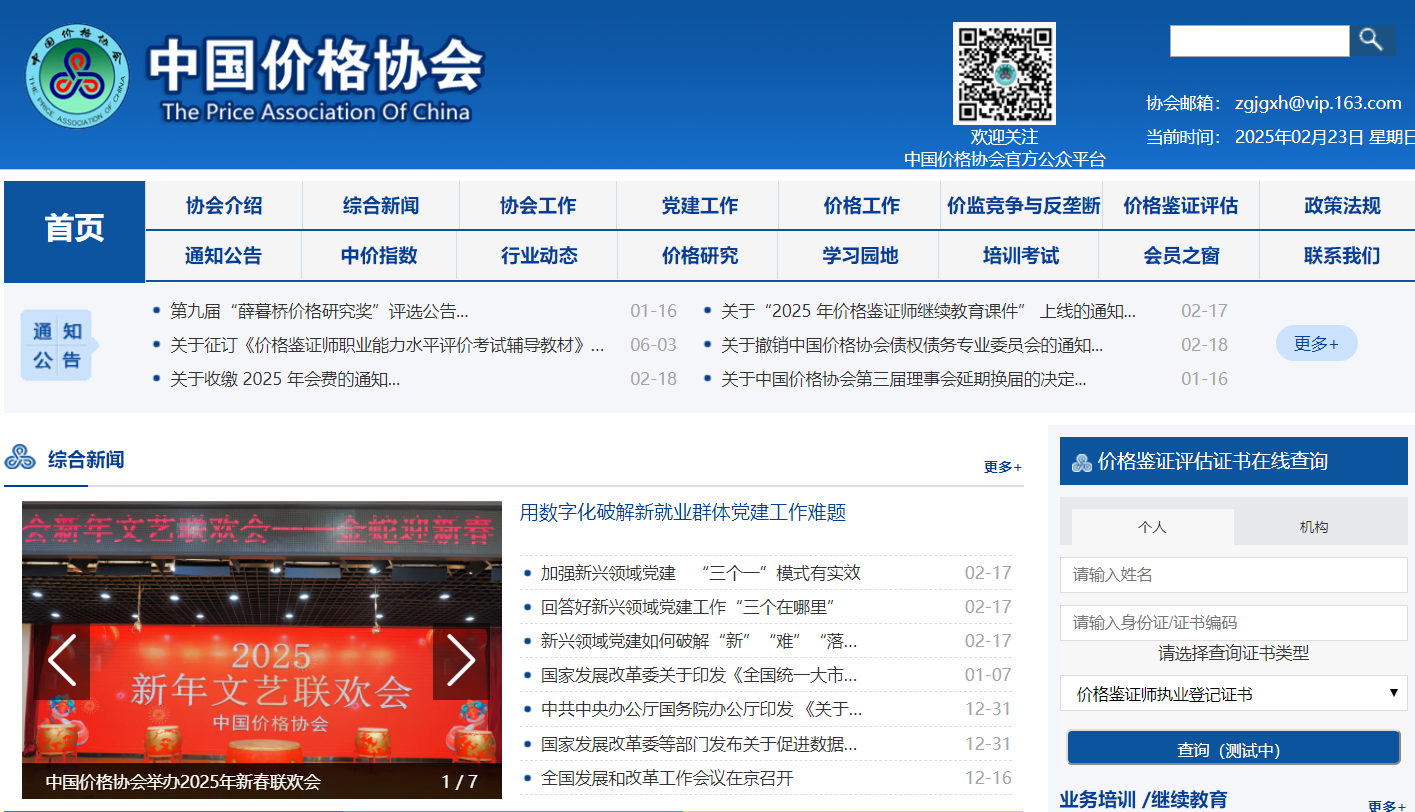
Task: Open the 协会工作 navigation item
Action: coord(538,206)
